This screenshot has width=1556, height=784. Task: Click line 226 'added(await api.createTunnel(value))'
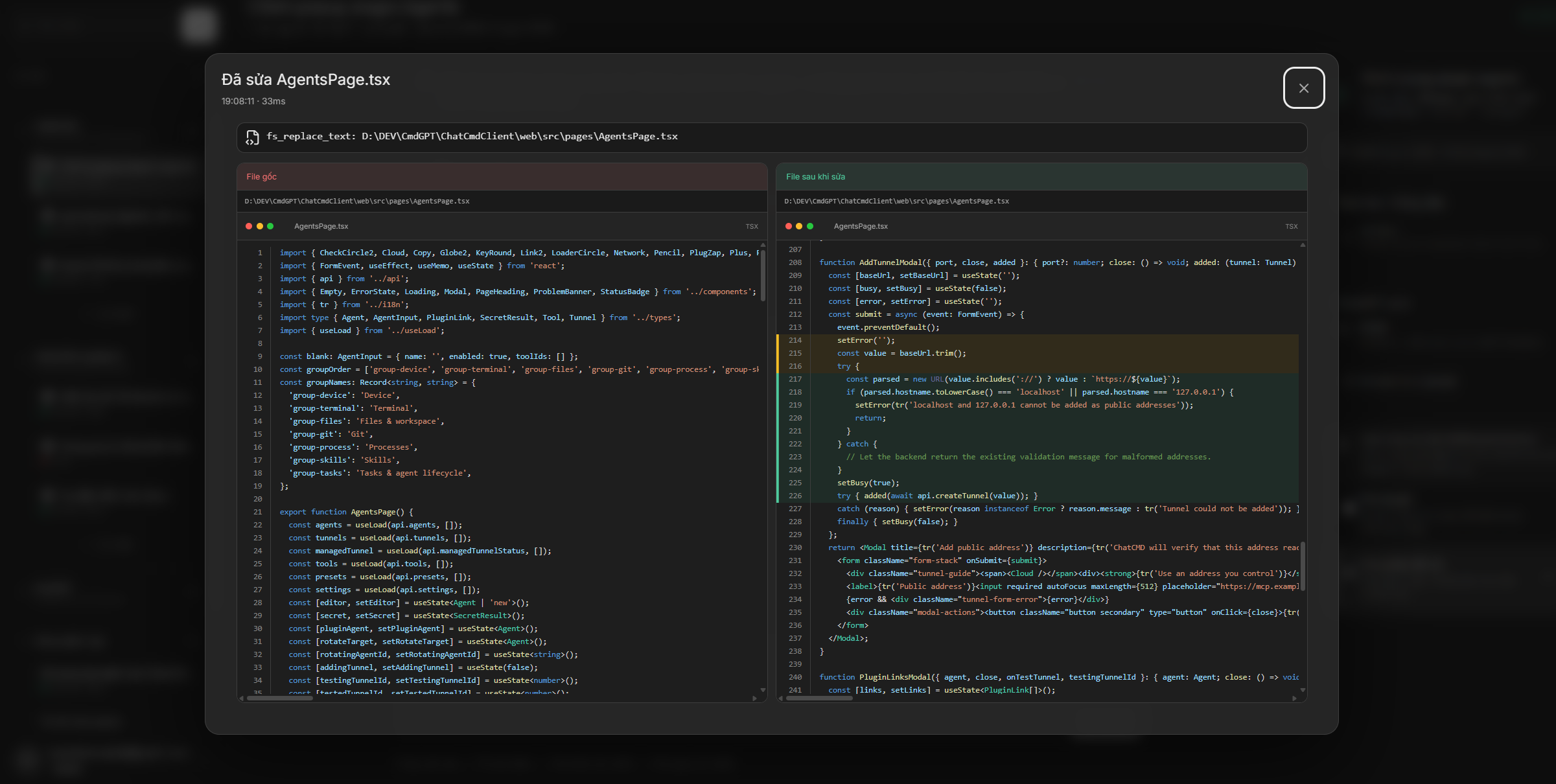(x=937, y=496)
